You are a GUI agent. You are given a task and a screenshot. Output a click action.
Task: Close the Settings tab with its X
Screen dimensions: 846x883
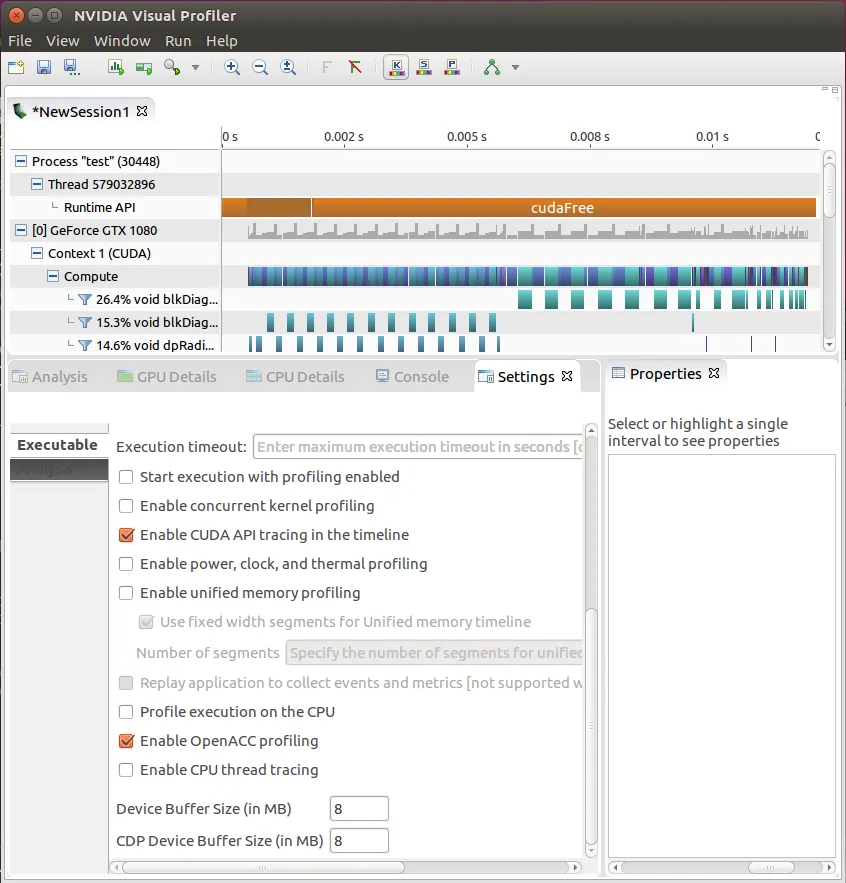coord(567,376)
